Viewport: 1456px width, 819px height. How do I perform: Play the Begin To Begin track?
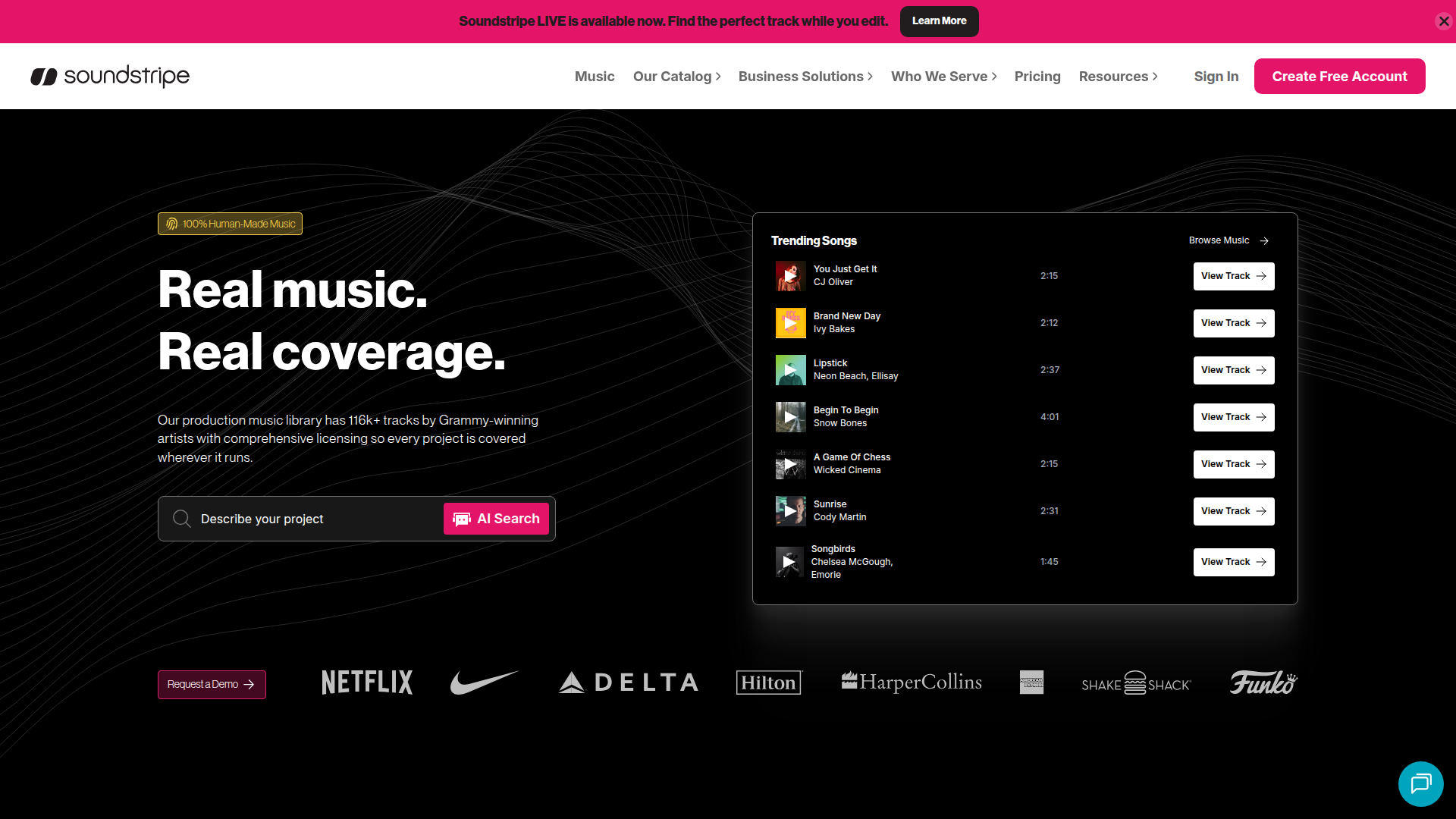tap(790, 417)
